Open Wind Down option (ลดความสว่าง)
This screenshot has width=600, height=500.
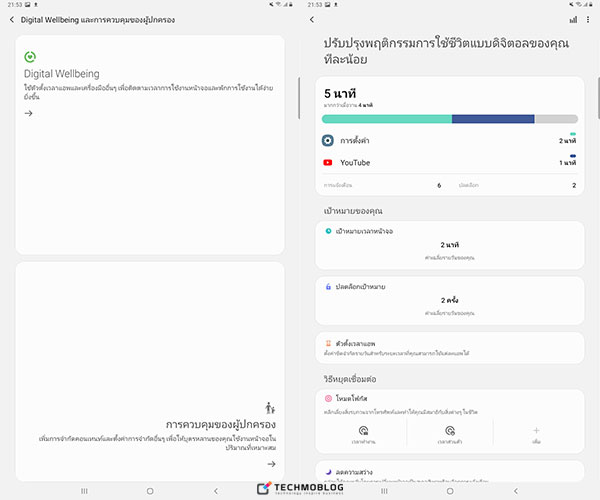[x=449, y=471]
